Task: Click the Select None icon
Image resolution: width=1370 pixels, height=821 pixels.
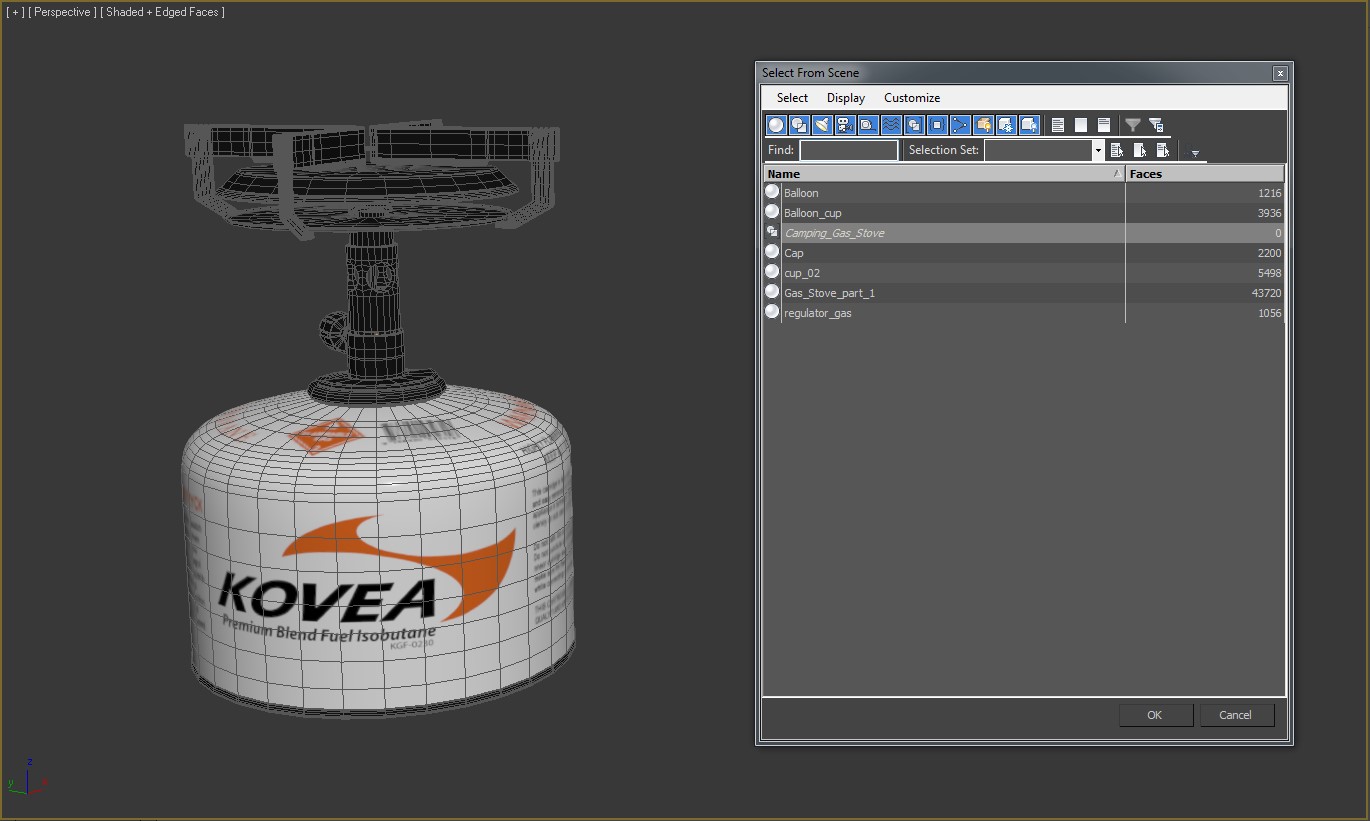Action: [x=1081, y=125]
